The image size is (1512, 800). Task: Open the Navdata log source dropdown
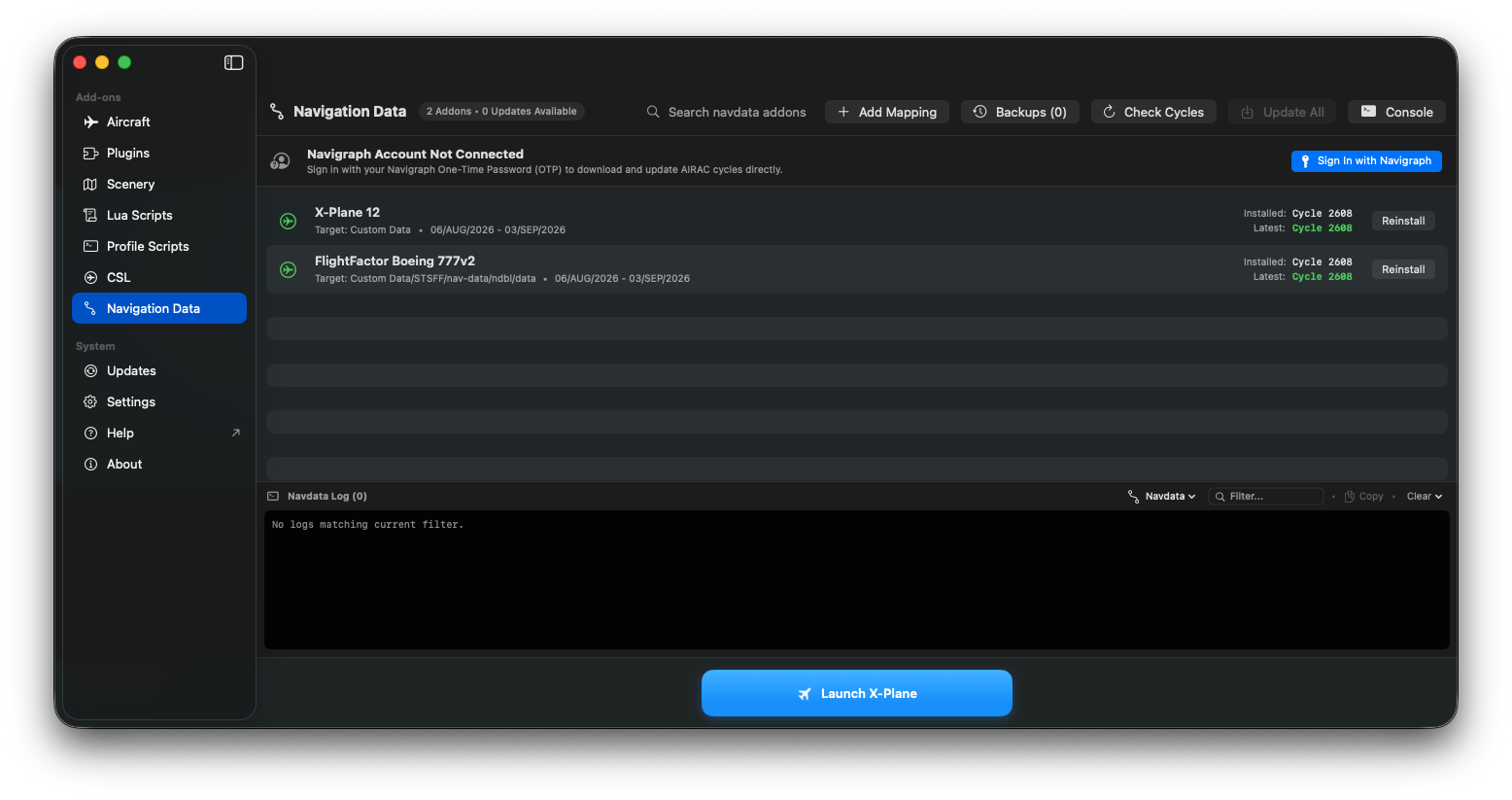pos(1161,496)
